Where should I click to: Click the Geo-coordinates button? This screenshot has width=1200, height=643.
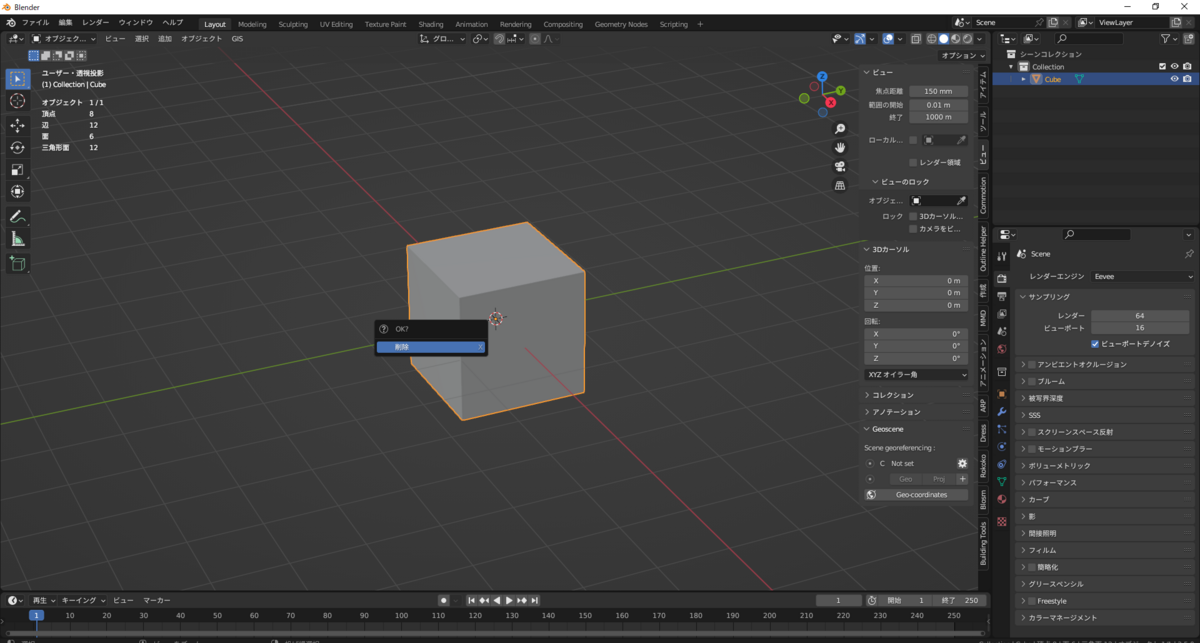(917, 495)
